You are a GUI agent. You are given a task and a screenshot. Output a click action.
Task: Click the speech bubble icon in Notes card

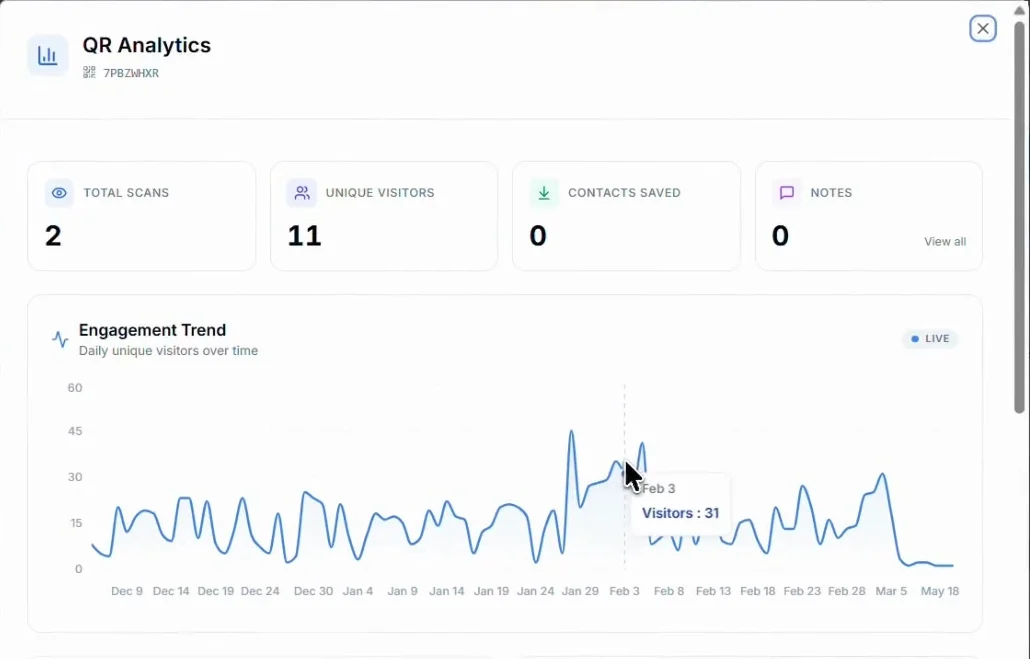(786, 193)
